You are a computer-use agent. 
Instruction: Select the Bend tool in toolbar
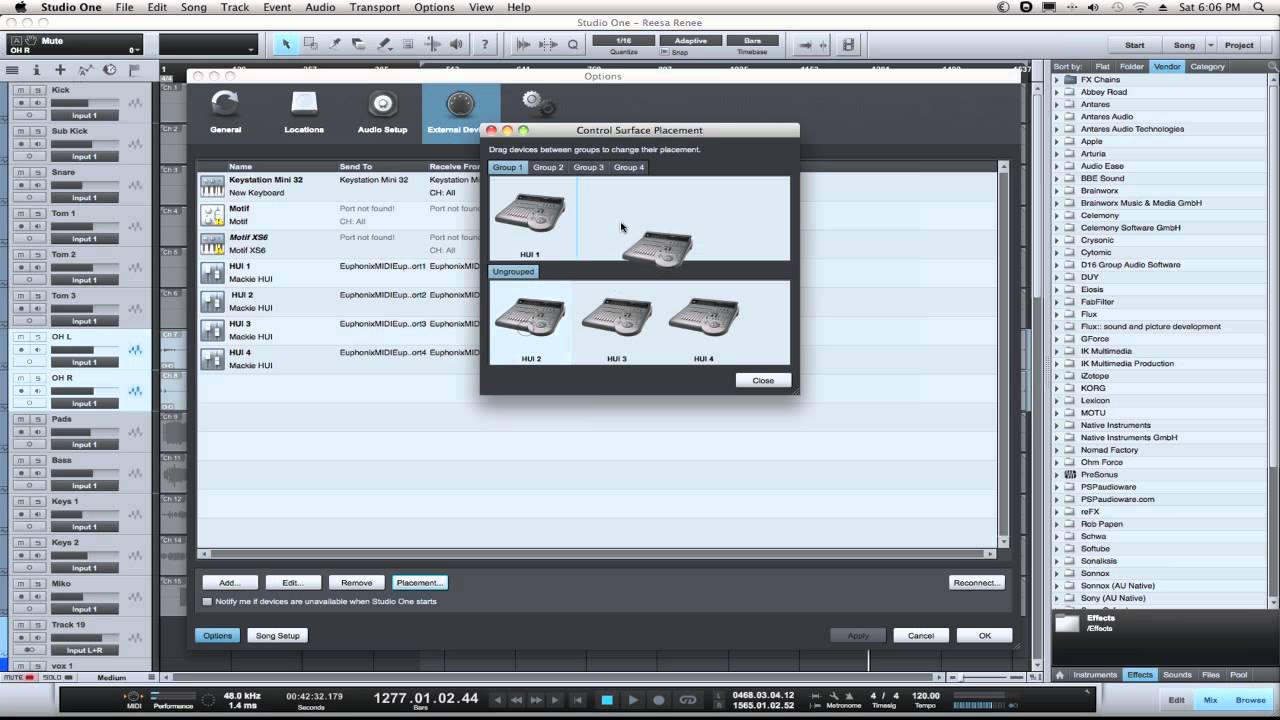pos(432,44)
